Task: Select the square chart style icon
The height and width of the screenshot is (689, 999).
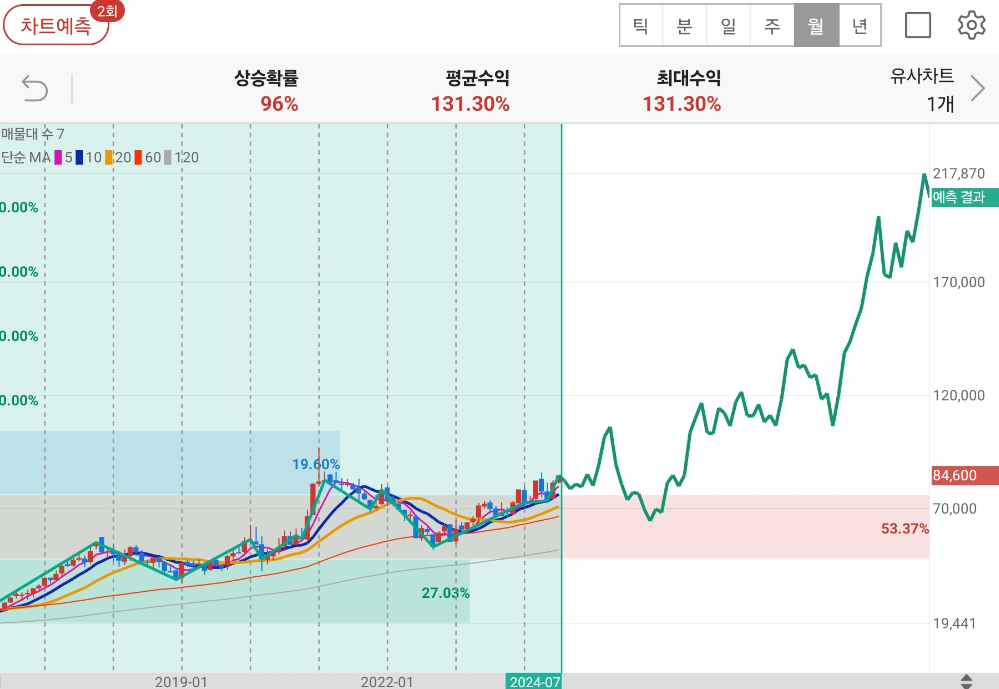Action: [917, 24]
